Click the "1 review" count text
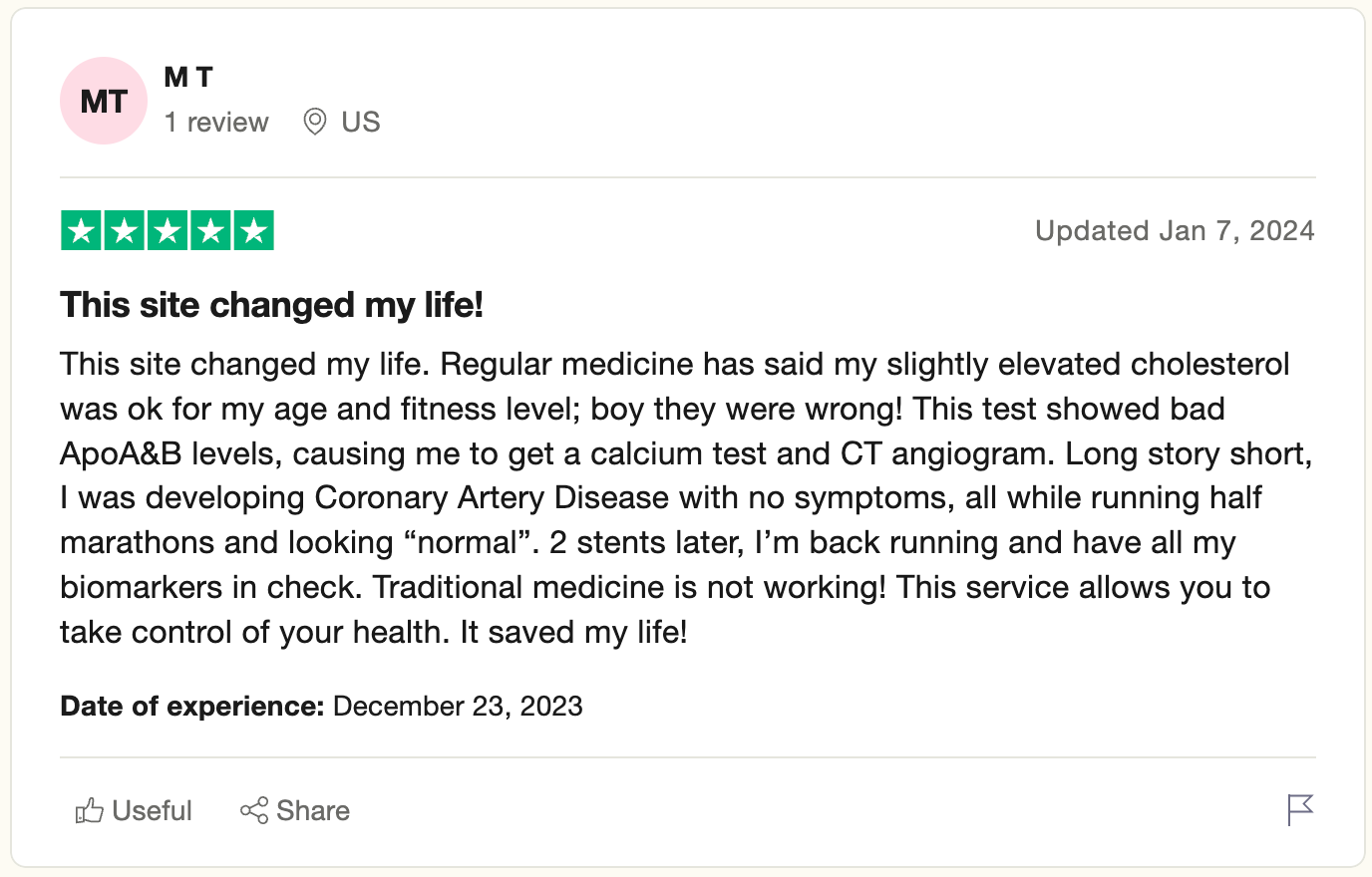The height and width of the screenshot is (877, 1372). click(216, 122)
